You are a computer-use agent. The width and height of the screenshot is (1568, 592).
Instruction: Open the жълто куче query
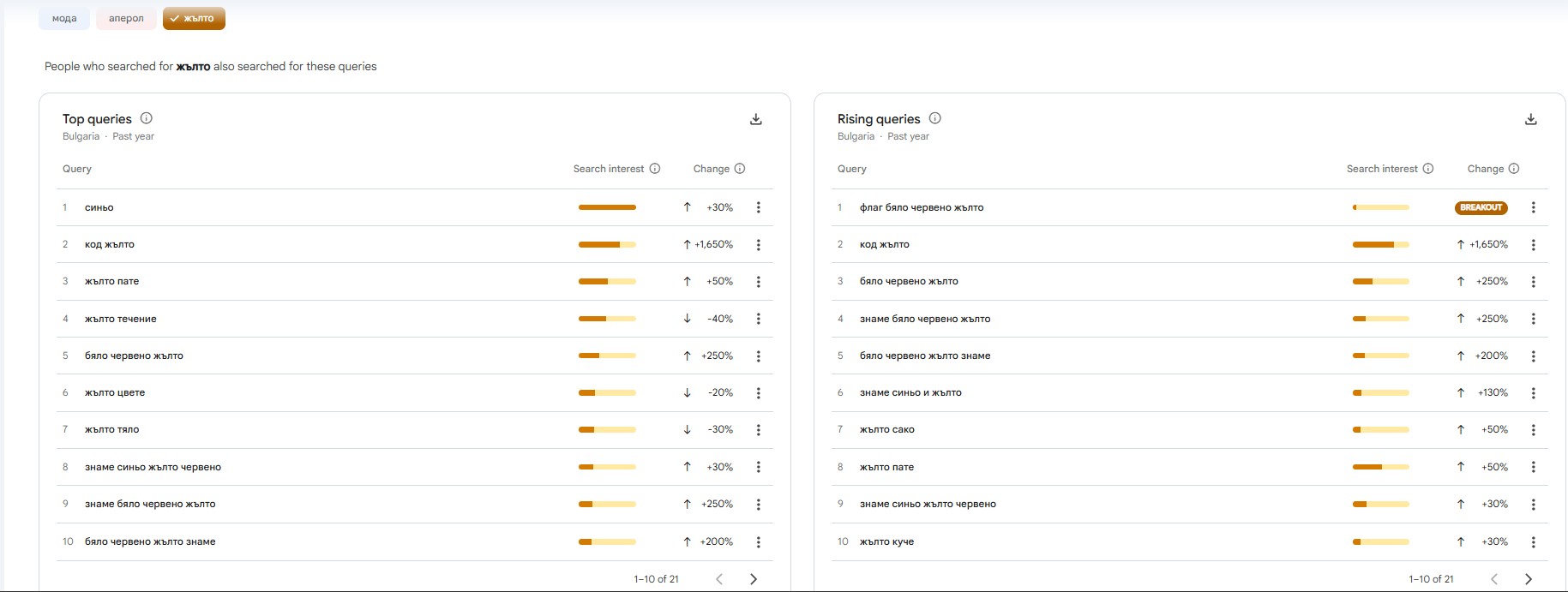click(x=886, y=542)
